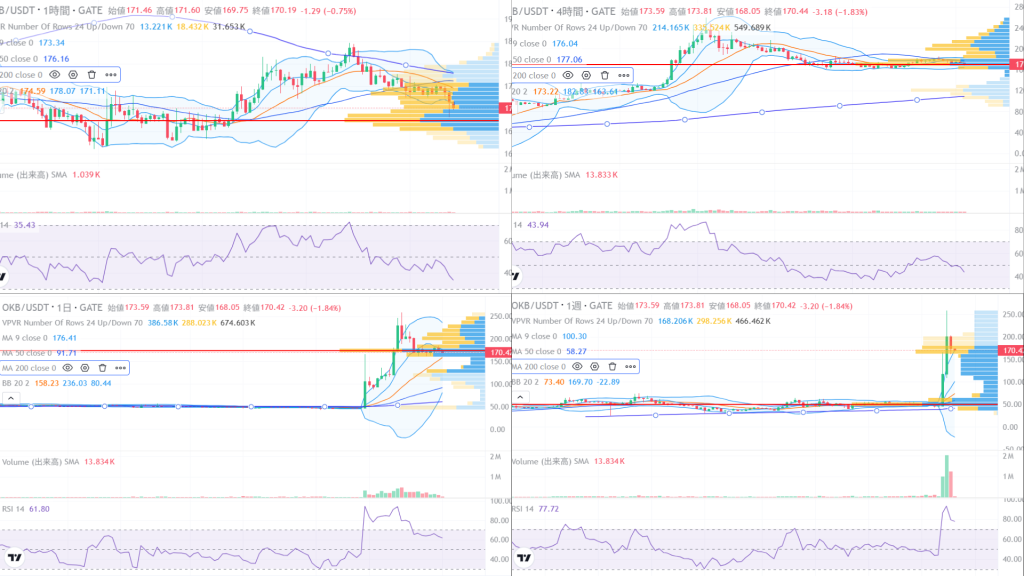Open MA 200 more options on 4時間 chart

click(x=624, y=75)
